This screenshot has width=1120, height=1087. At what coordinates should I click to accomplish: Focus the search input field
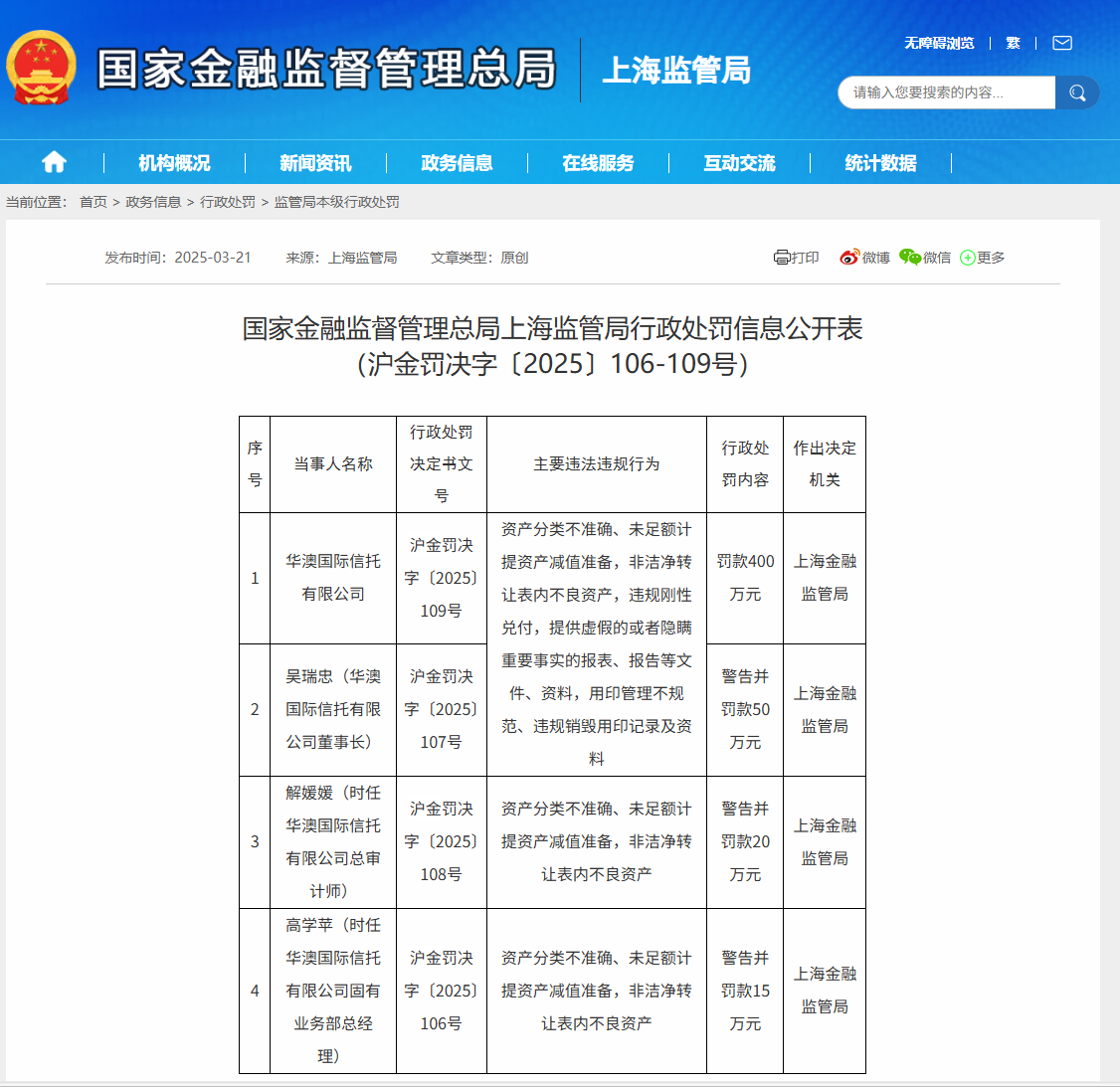(946, 92)
